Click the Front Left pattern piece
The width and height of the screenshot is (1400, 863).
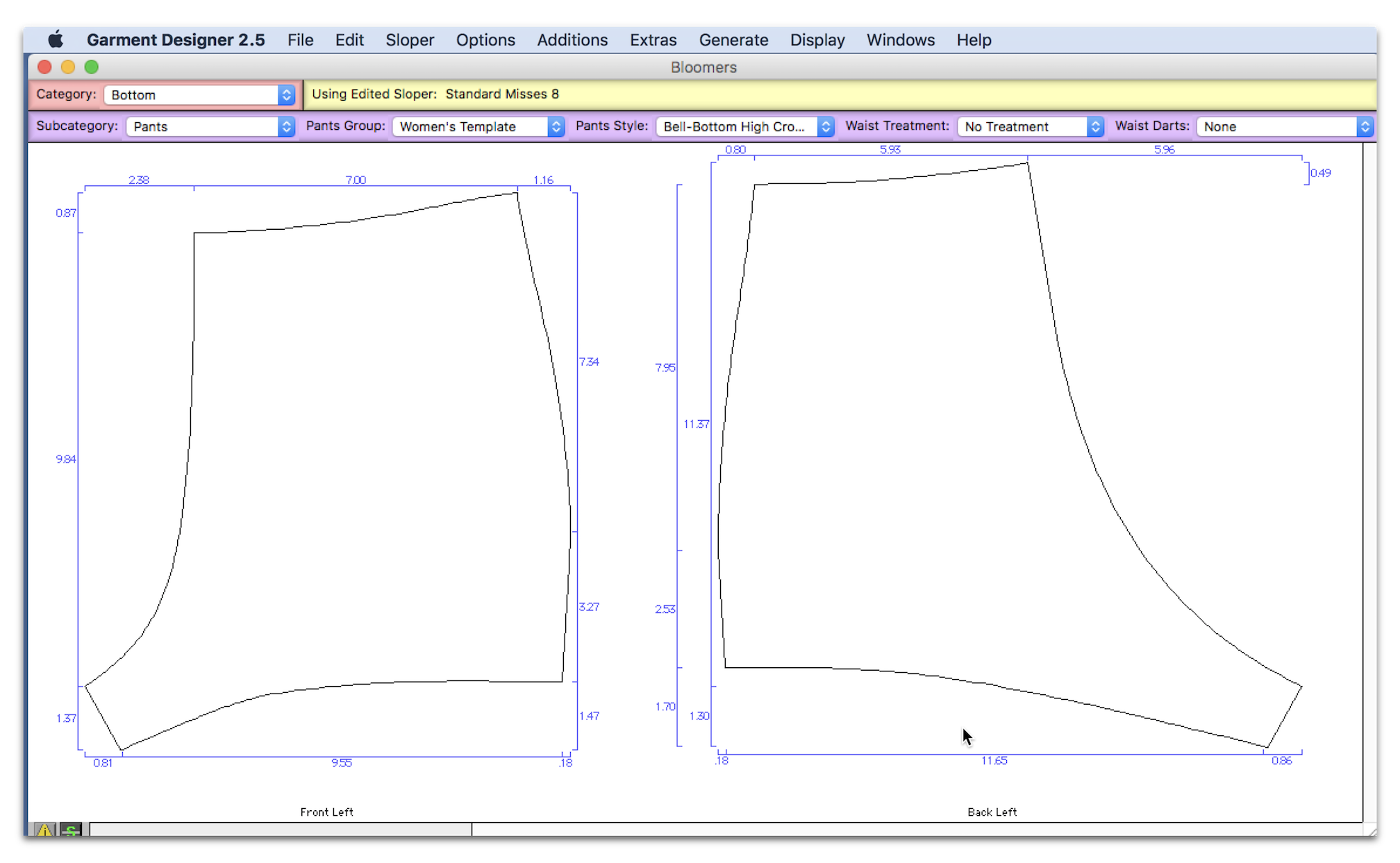tap(325, 460)
